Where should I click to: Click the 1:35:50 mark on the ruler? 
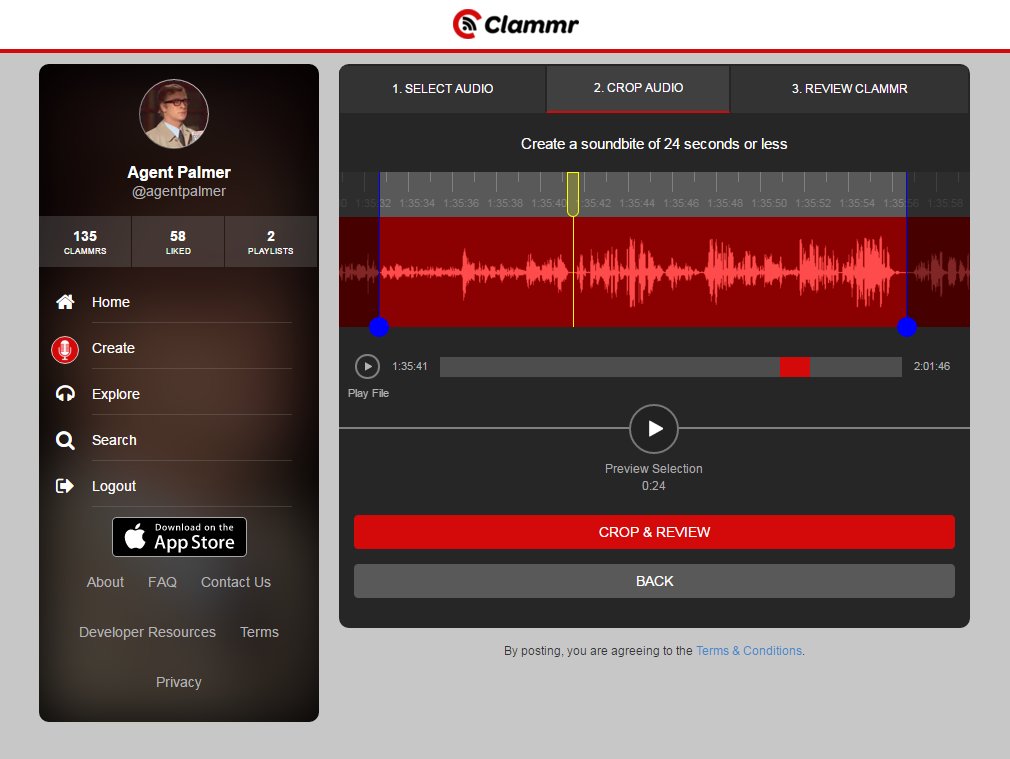[768, 203]
